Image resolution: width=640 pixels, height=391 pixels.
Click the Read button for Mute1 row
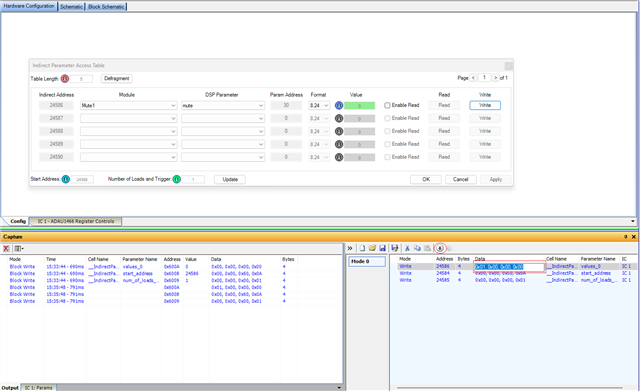pyautogui.click(x=444, y=105)
